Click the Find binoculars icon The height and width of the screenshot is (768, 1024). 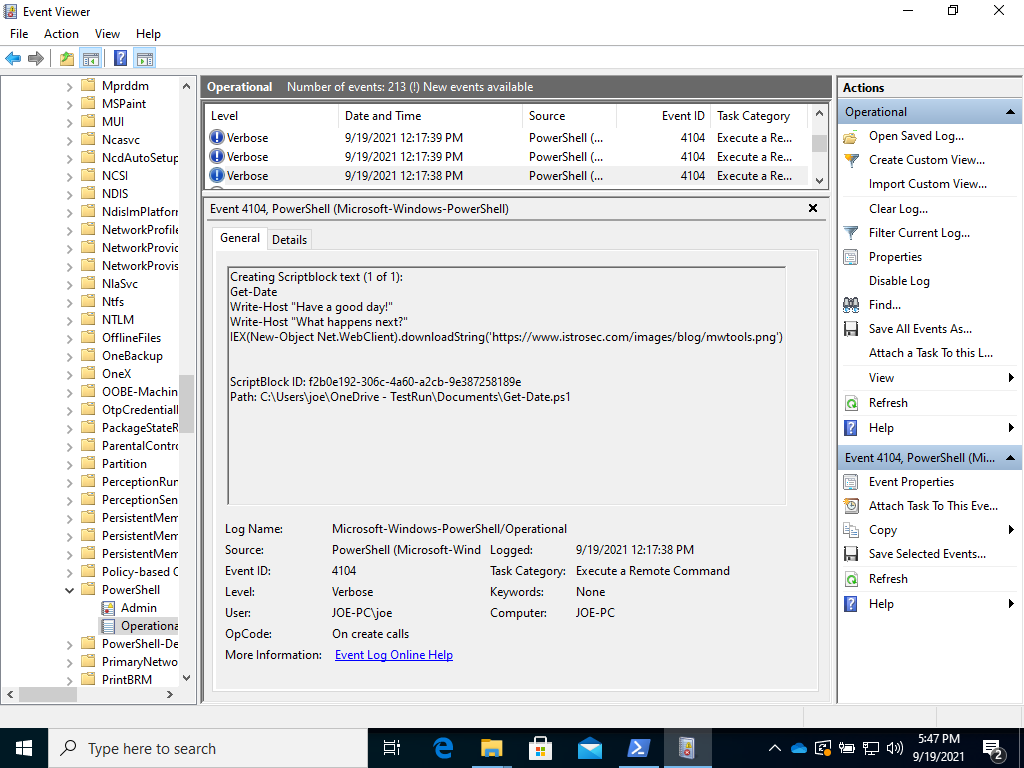click(850, 305)
